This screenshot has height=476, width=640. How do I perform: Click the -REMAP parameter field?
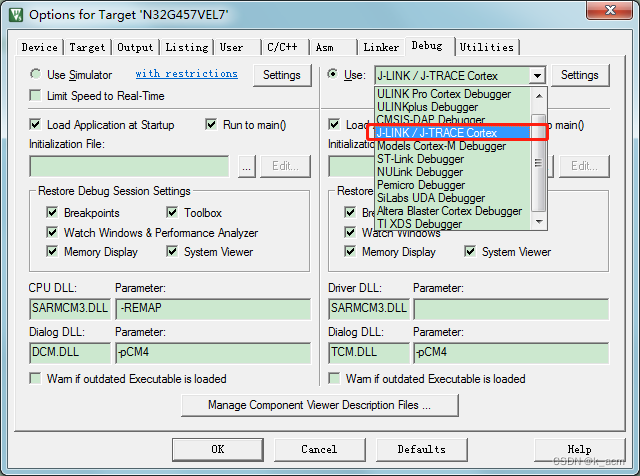pos(213,308)
